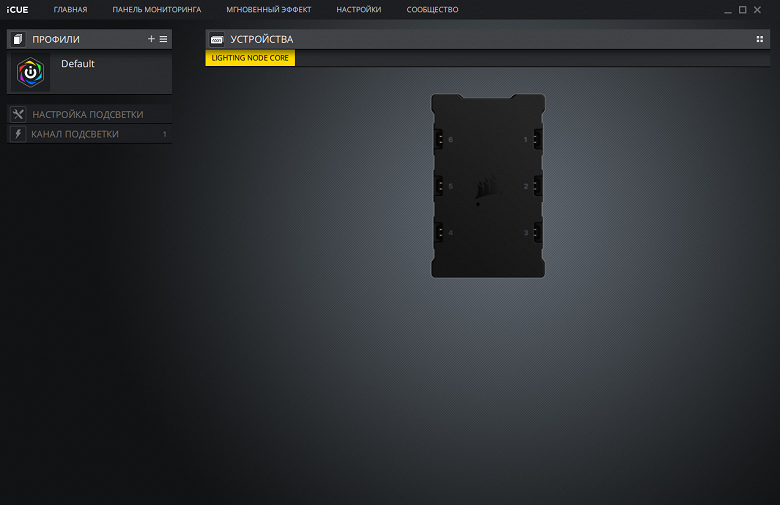Click the Corsair sails logo on device

487,188
